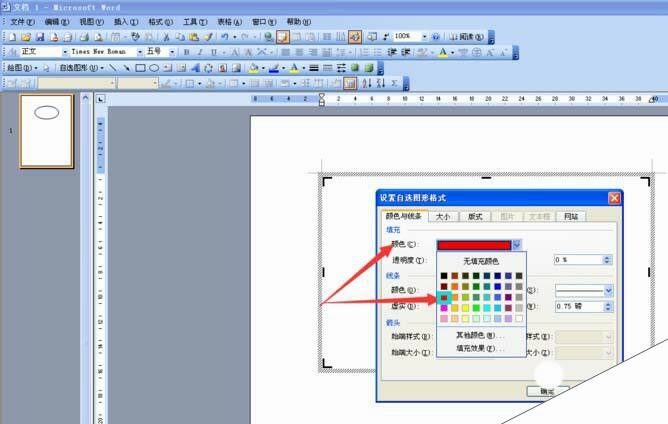Screen dimensions: 668x424
Task: Open the paragraph style dropdown showing 正文
Action: pos(65,52)
